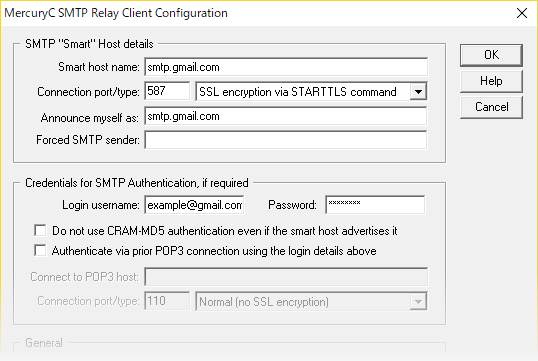The image size is (538, 361).
Task: Edit the connection port 587 field
Action: 167,91
